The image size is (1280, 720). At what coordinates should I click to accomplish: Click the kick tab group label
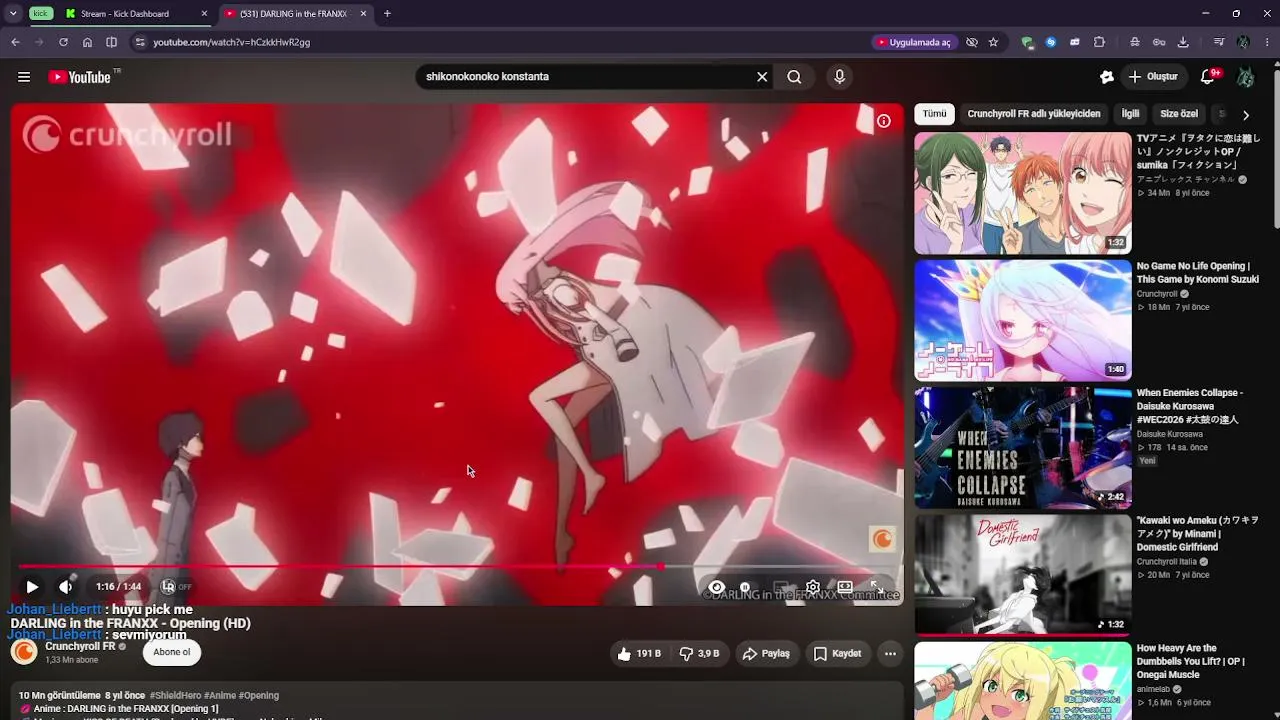click(x=41, y=14)
